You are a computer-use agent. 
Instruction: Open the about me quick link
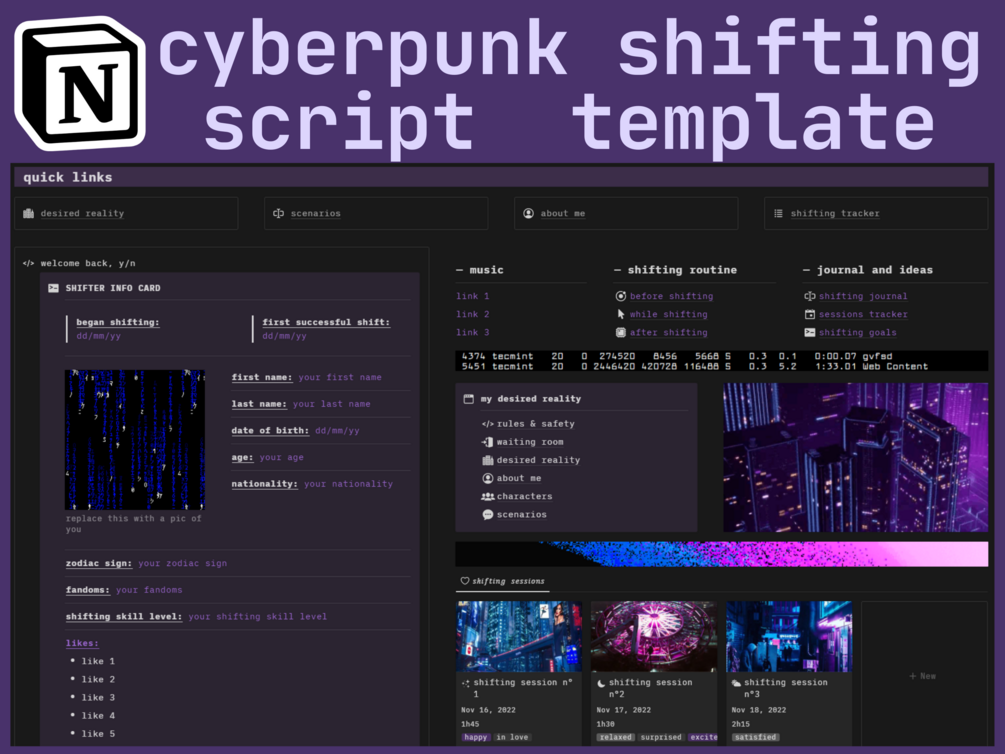point(626,214)
